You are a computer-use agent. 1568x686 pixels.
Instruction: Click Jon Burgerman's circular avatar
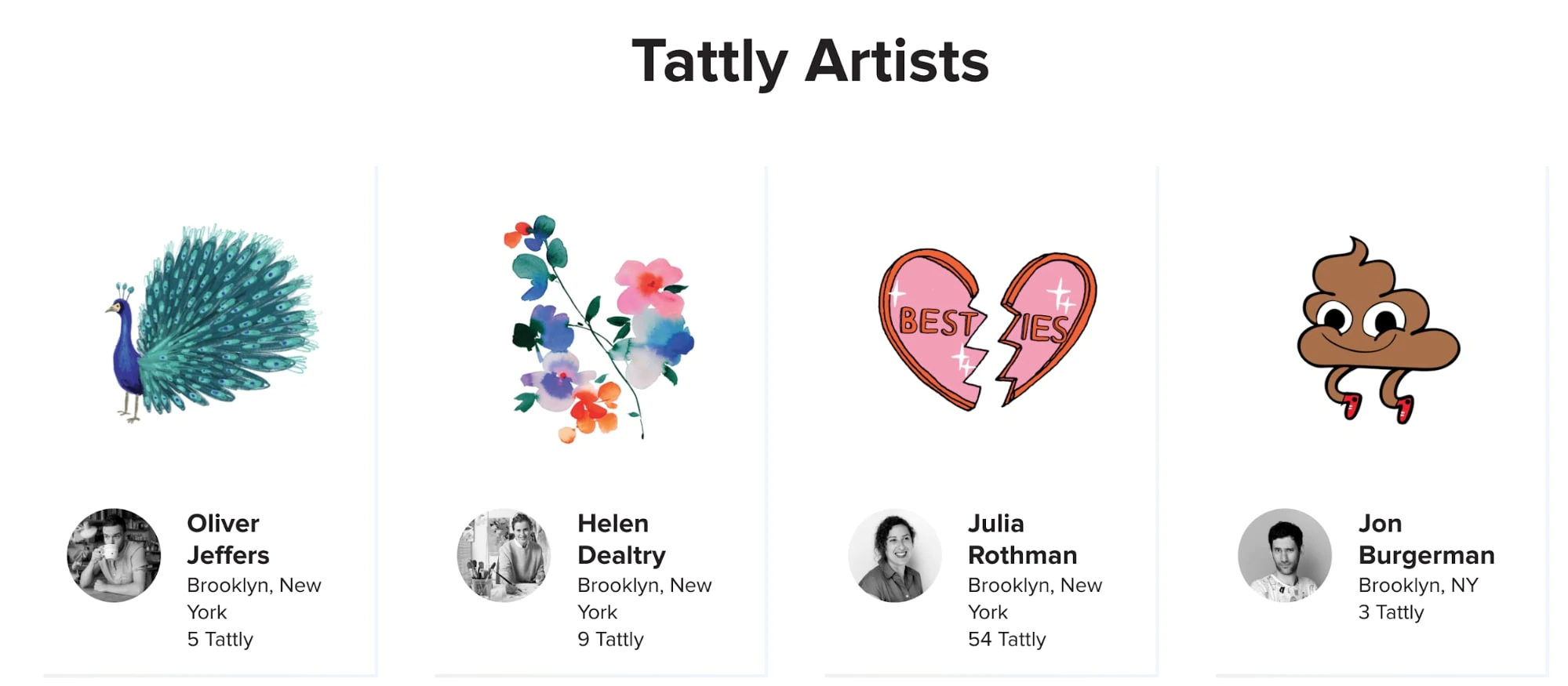click(x=1284, y=555)
